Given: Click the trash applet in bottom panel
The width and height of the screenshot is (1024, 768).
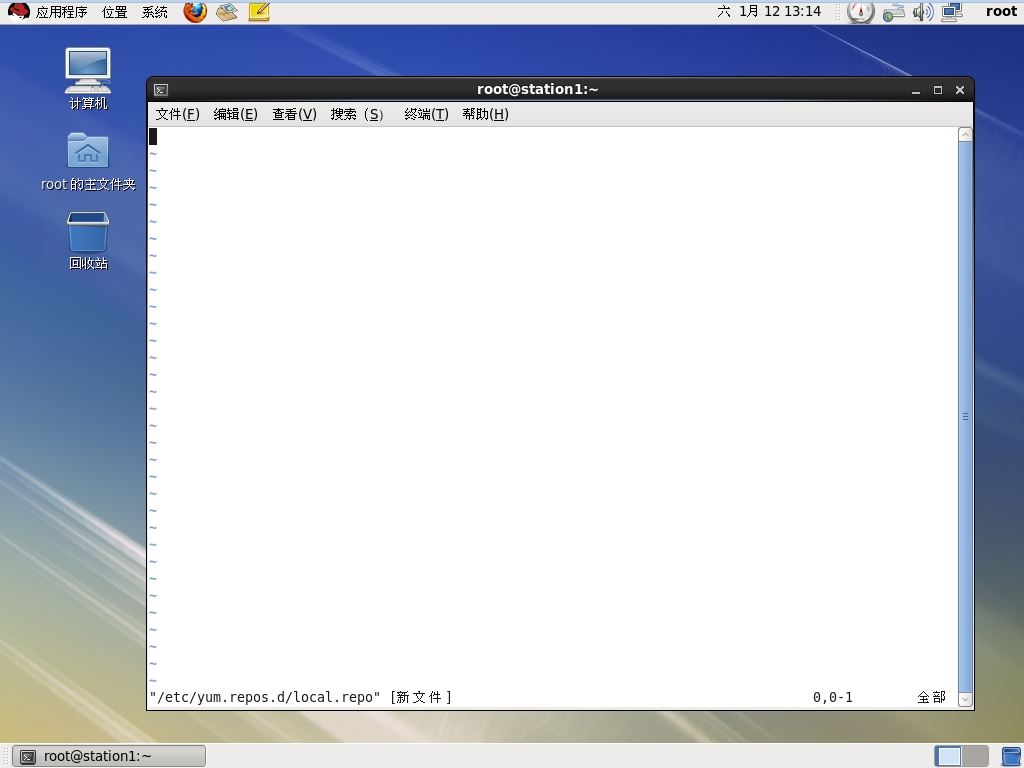Looking at the screenshot, I should click(1012, 756).
